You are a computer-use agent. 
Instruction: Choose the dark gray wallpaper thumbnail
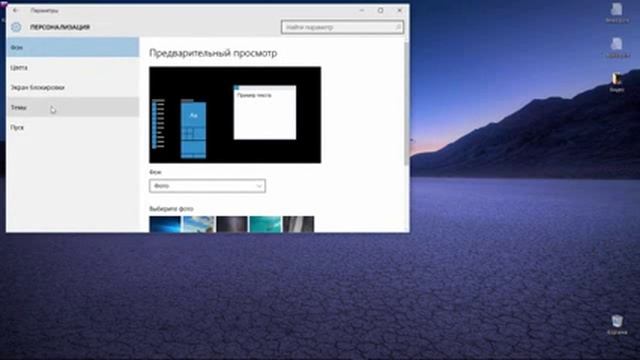pyautogui.click(x=232, y=224)
